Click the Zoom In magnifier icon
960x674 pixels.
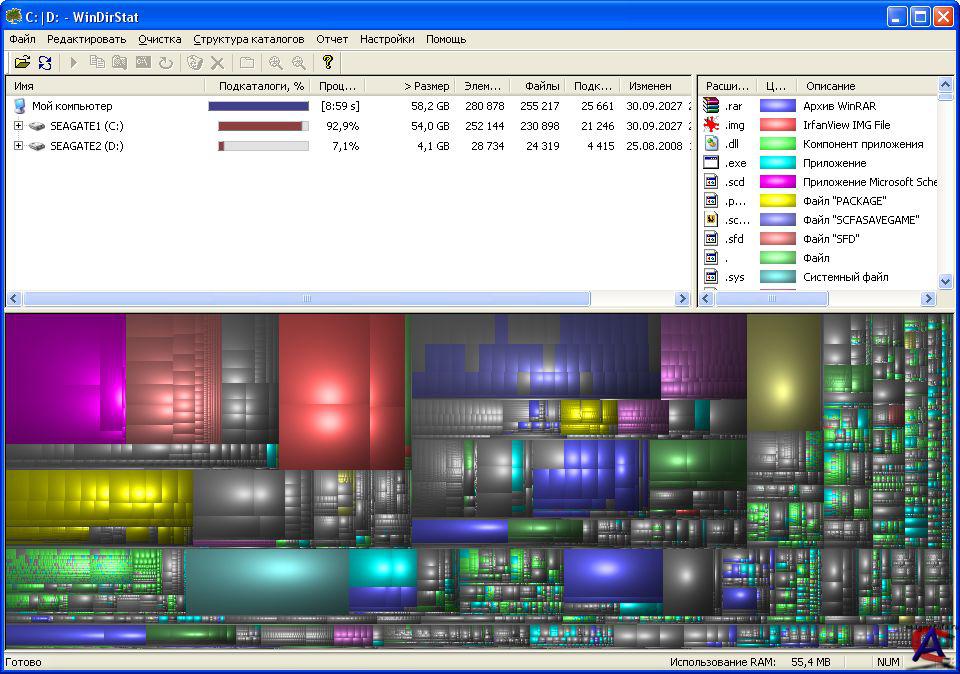(275, 62)
